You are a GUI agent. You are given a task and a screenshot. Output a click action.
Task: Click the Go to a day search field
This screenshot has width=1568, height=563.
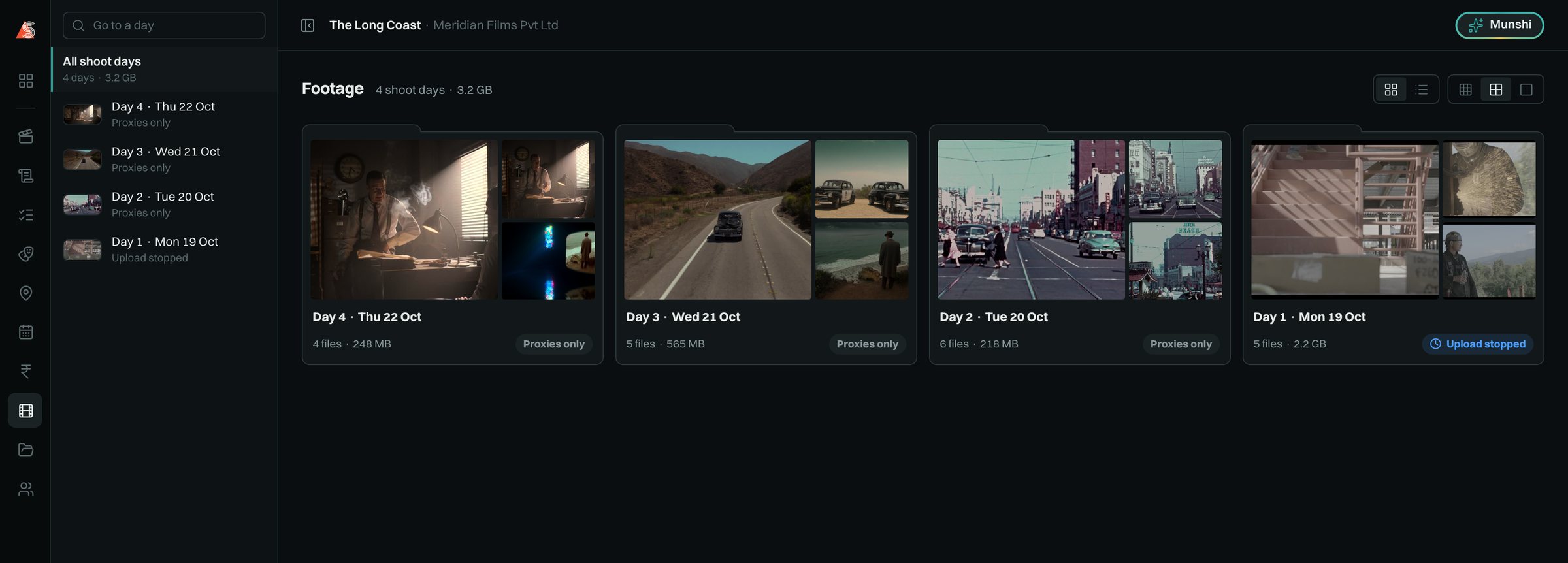tap(164, 25)
